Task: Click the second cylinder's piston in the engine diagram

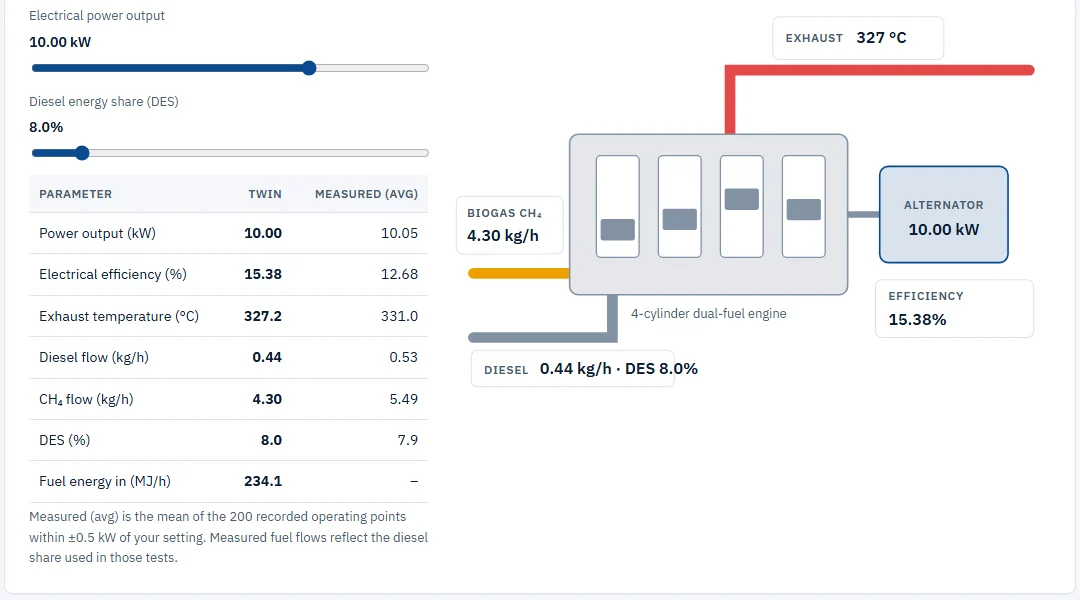Action: coord(680,219)
